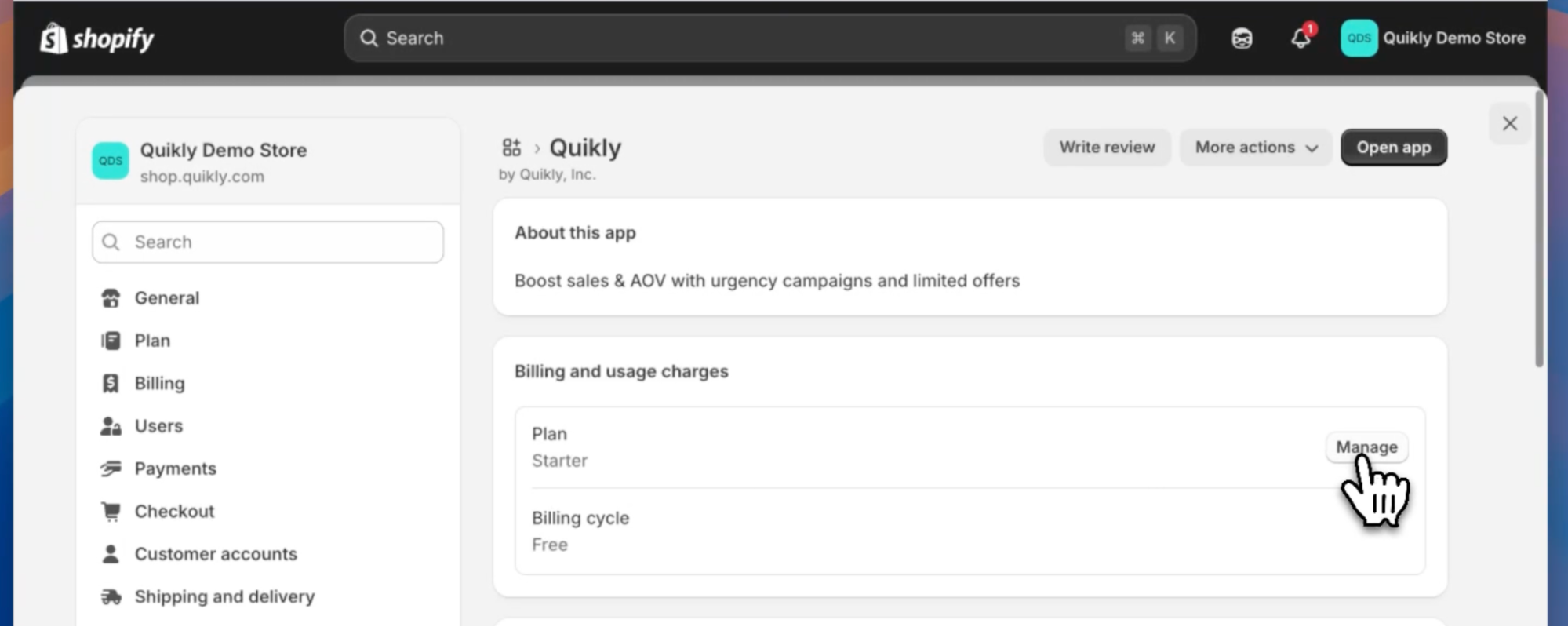Click the settings page vertical scrollbar
Screen dimensions: 1568x627
point(1539,229)
